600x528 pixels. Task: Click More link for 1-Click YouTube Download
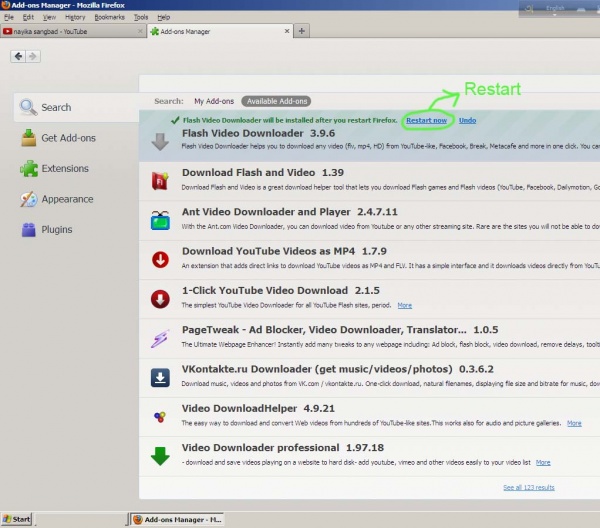coord(404,305)
